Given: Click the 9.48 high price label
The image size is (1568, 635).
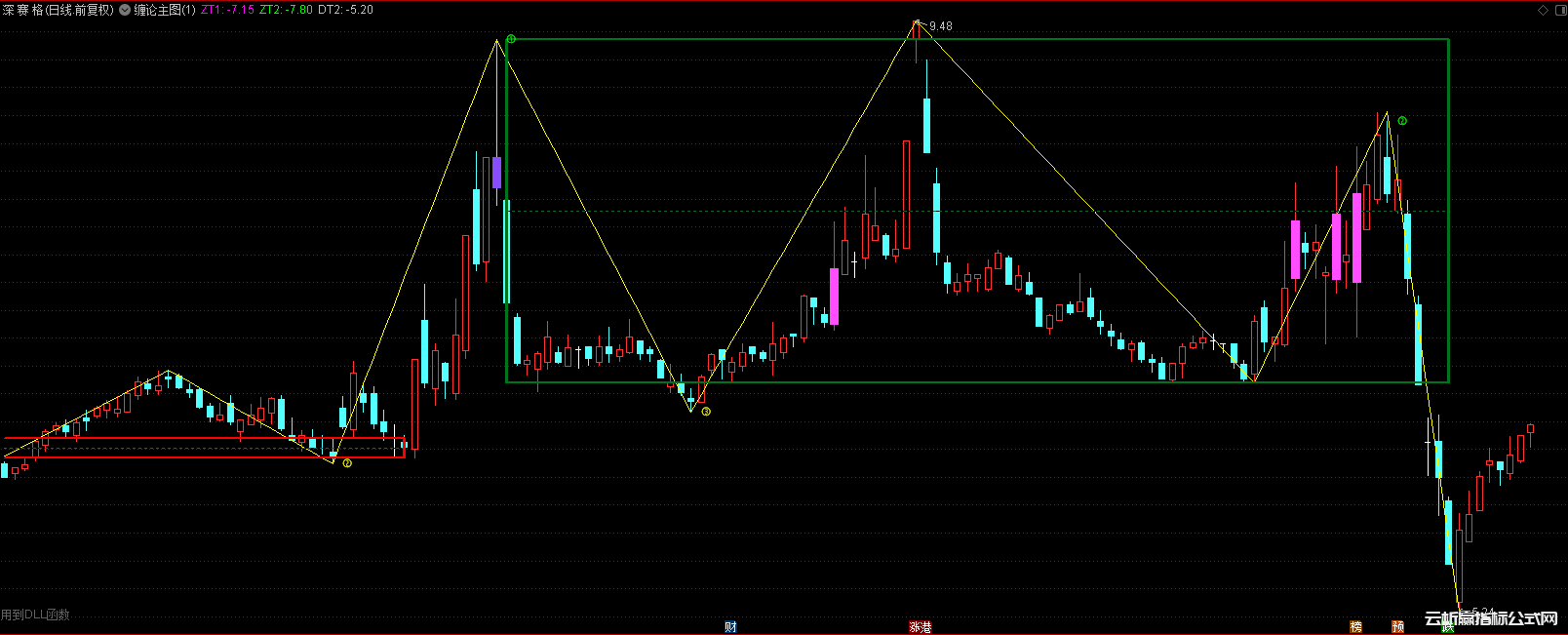Looking at the screenshot, I should 941,26.
